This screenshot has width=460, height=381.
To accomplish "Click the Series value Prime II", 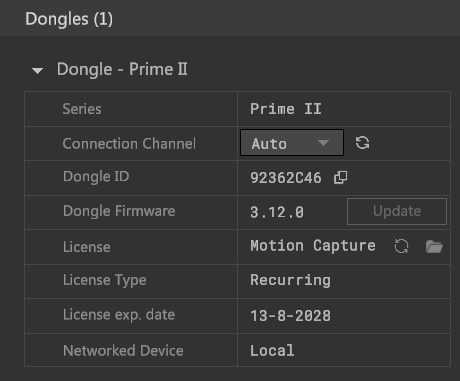I will pyautogui.click(x=286, y=109).
